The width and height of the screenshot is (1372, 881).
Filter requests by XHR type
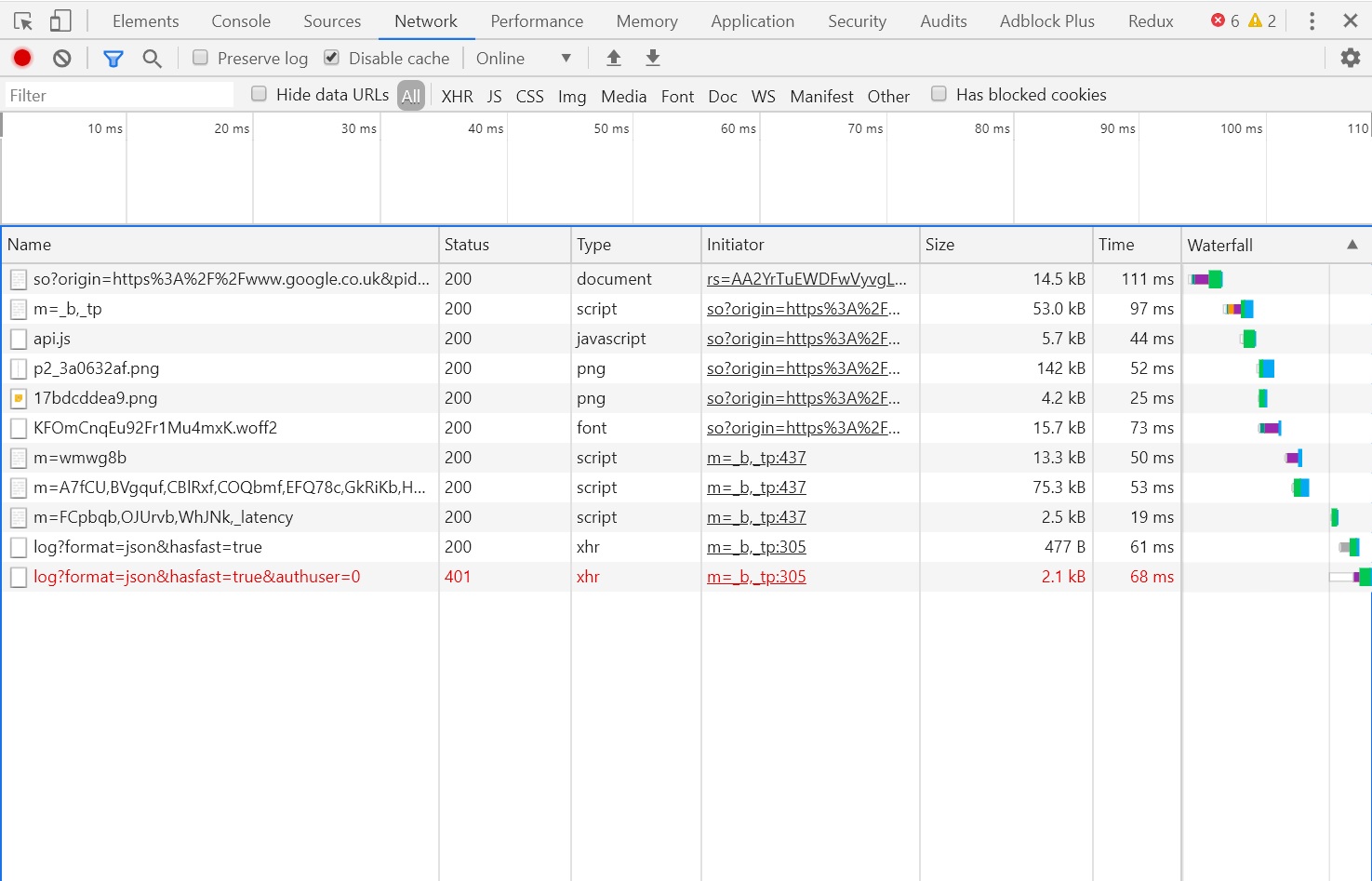(x=457, y=96)
